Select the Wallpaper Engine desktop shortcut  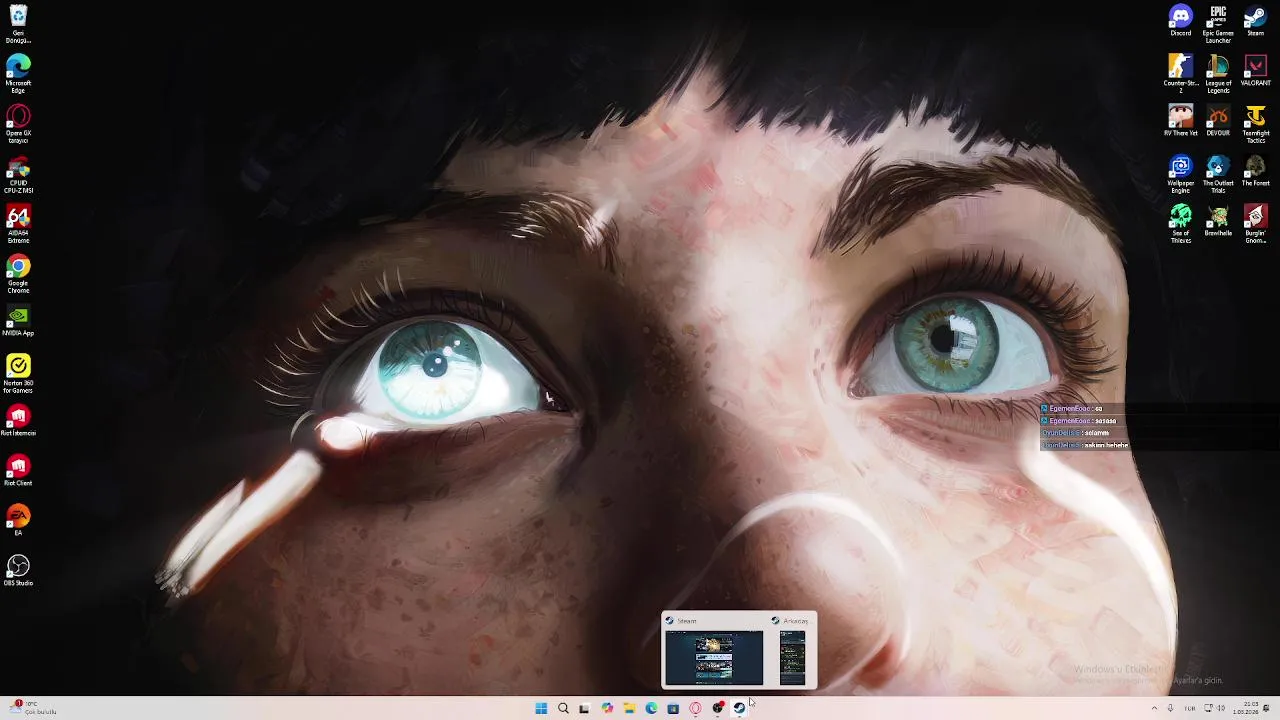pos(1181,174)
